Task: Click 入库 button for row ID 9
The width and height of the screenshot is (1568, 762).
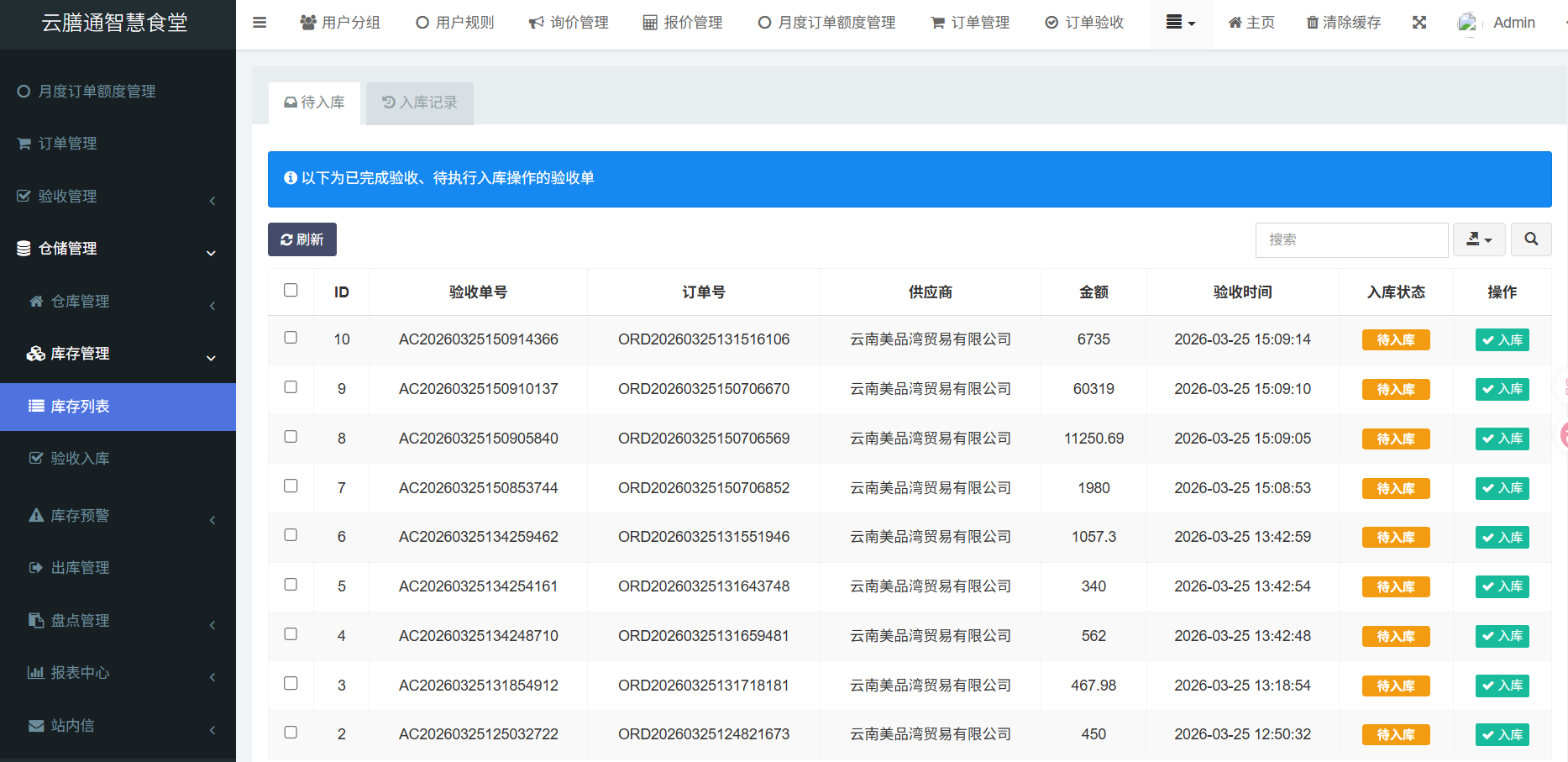Action: [x=1502, y=389]
